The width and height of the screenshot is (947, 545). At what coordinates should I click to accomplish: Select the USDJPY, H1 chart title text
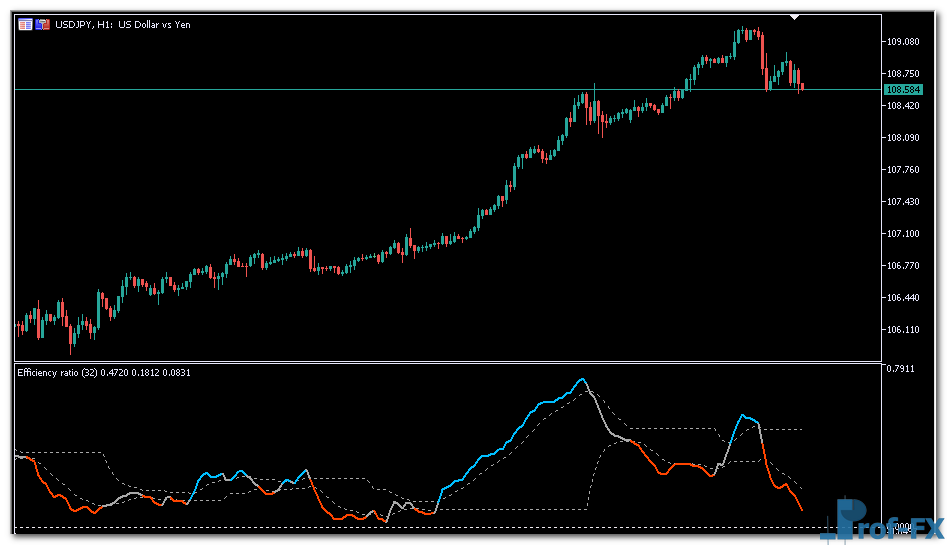[123, 25]
